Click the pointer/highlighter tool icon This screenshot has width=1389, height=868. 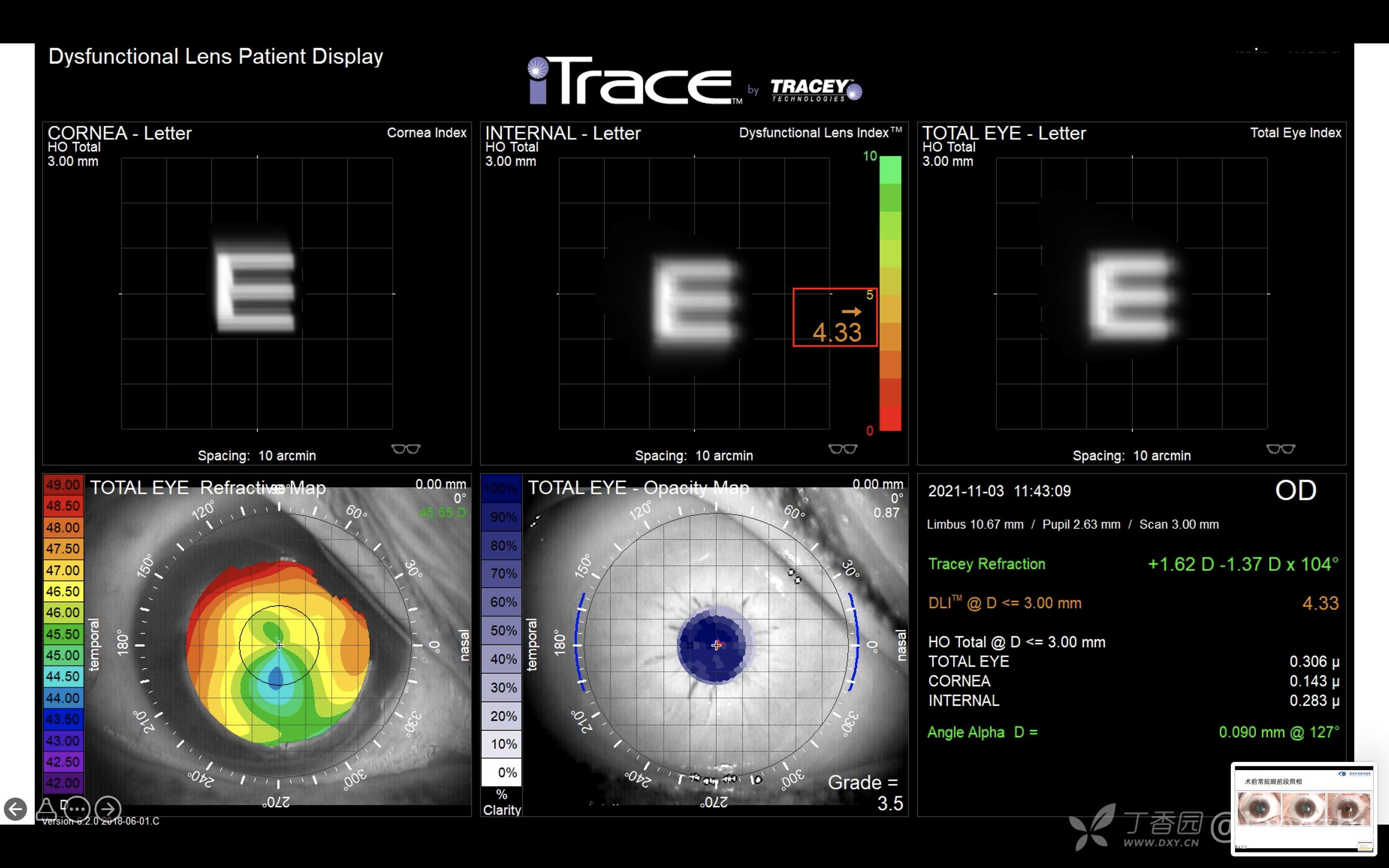point(46,810)
